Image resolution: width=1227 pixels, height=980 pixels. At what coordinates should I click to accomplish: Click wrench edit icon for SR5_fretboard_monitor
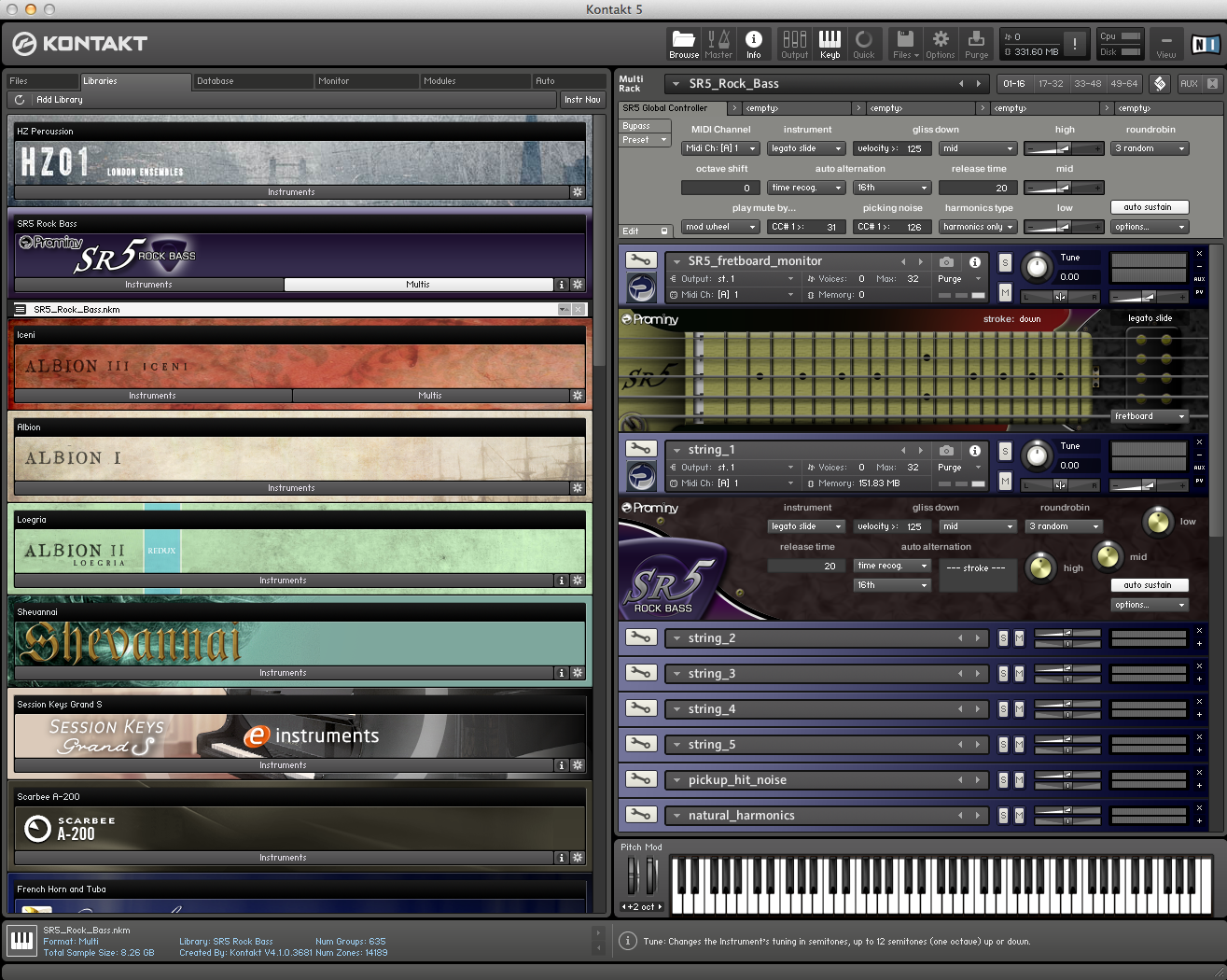pos(641,260)
